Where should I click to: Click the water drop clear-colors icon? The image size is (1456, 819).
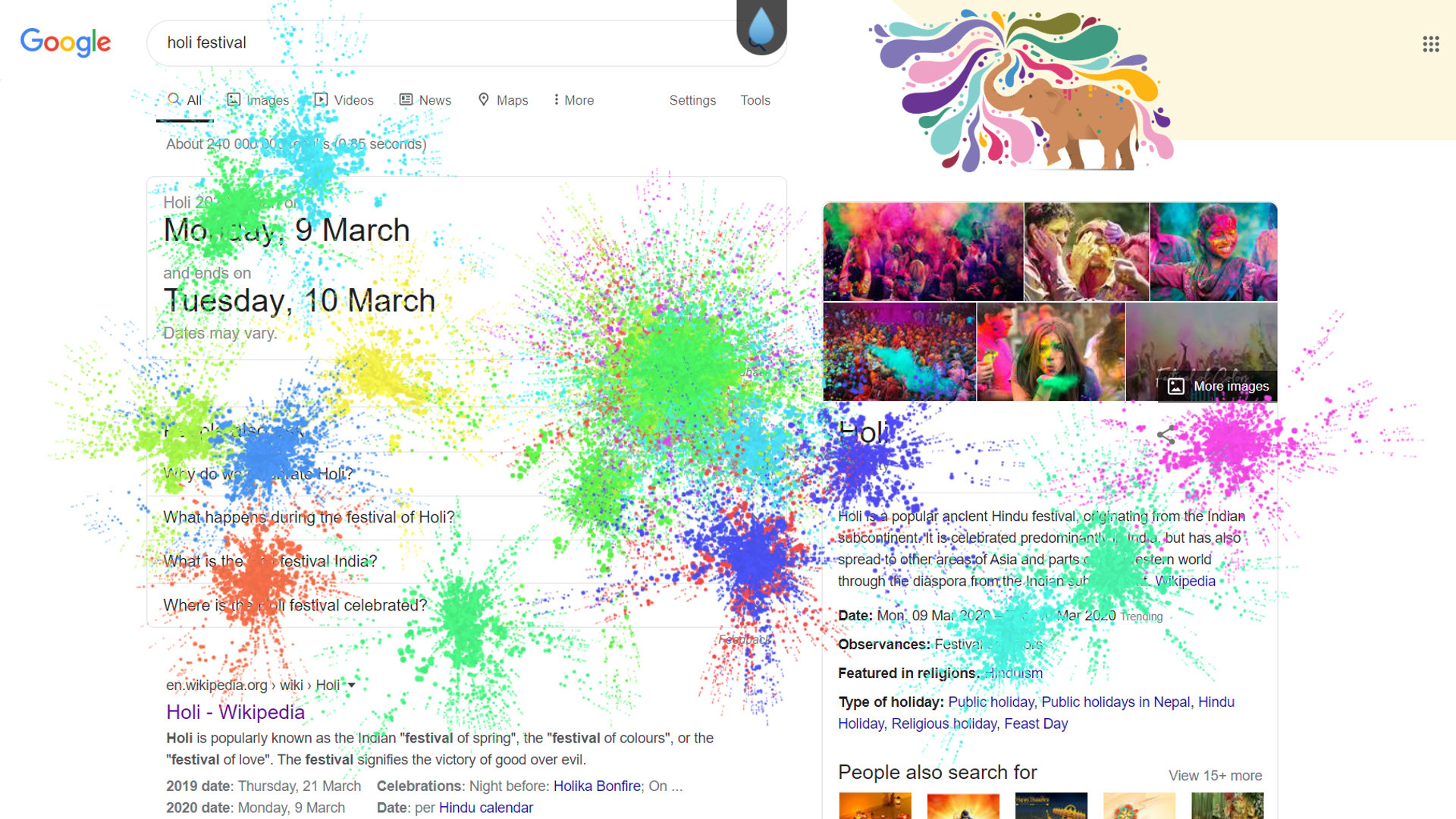761,28
